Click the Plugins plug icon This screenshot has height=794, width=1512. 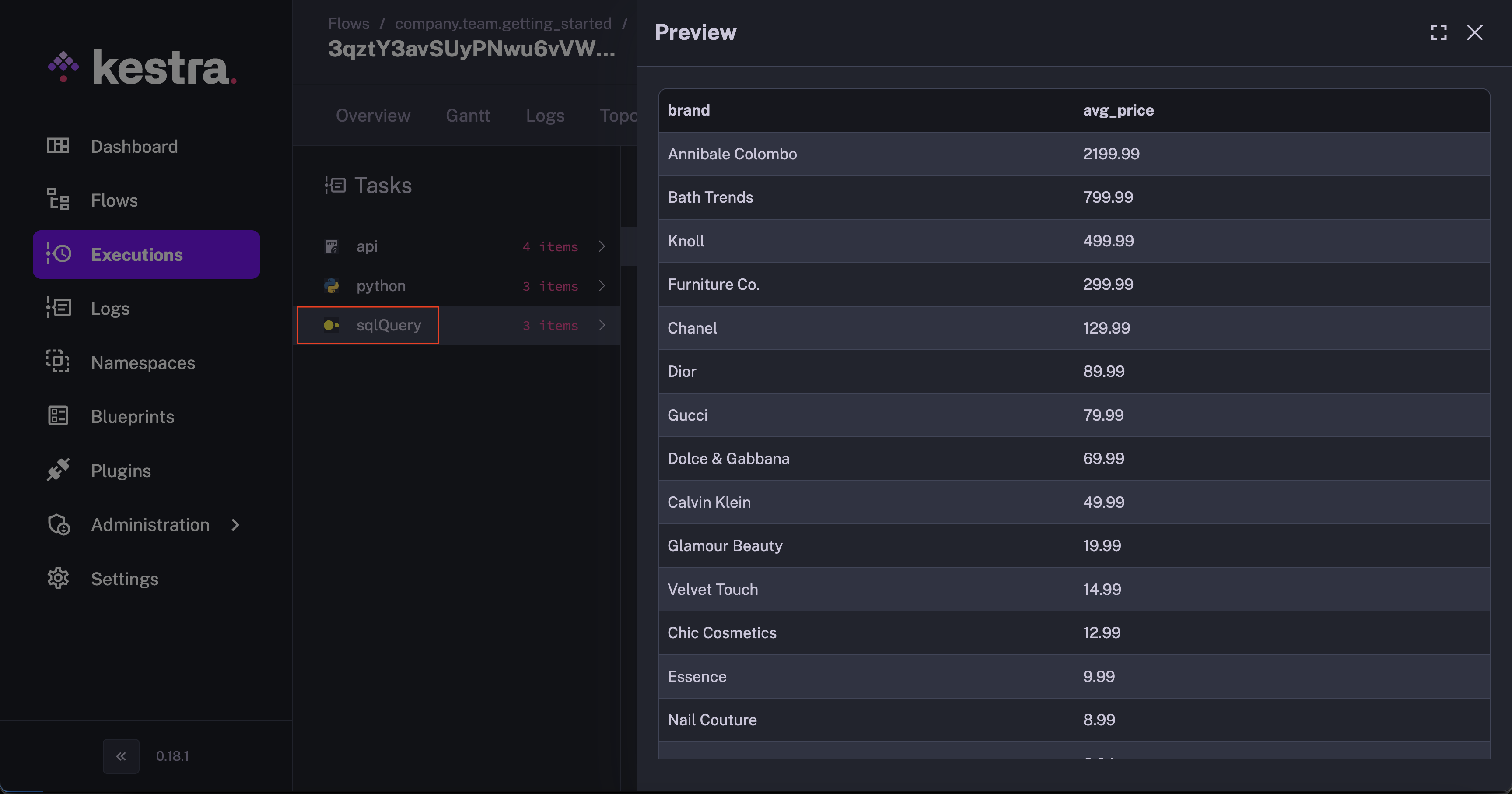point(58,470)
